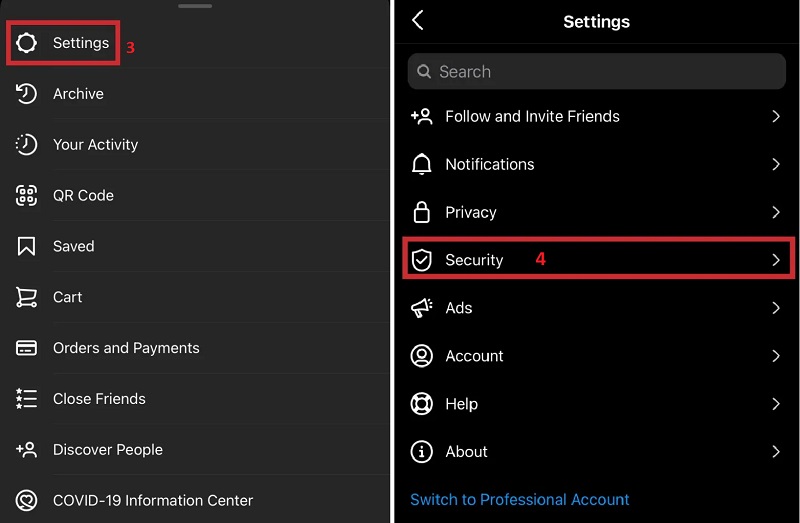
Task: Tap the Help lifebuoy icon
Action: point(421,404)
